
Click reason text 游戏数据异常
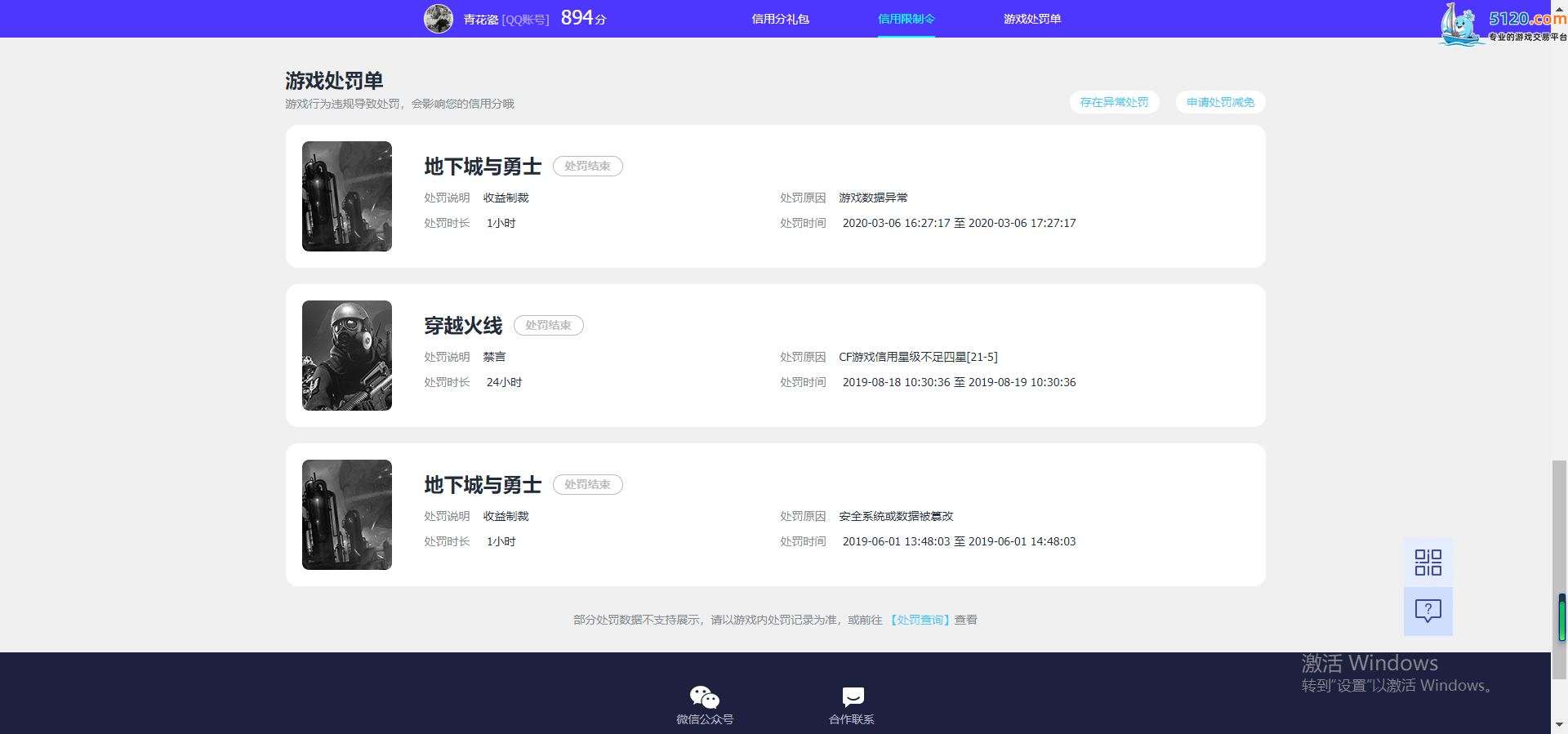click(873, 198)
